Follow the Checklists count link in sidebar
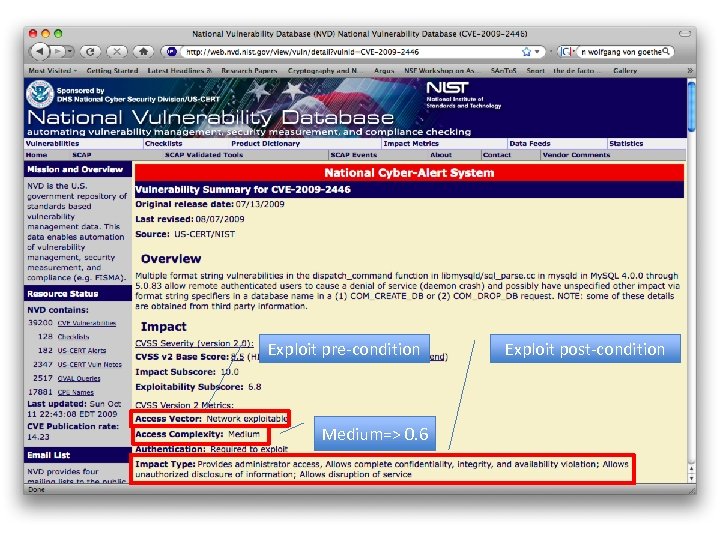 (x=73, y=337)
